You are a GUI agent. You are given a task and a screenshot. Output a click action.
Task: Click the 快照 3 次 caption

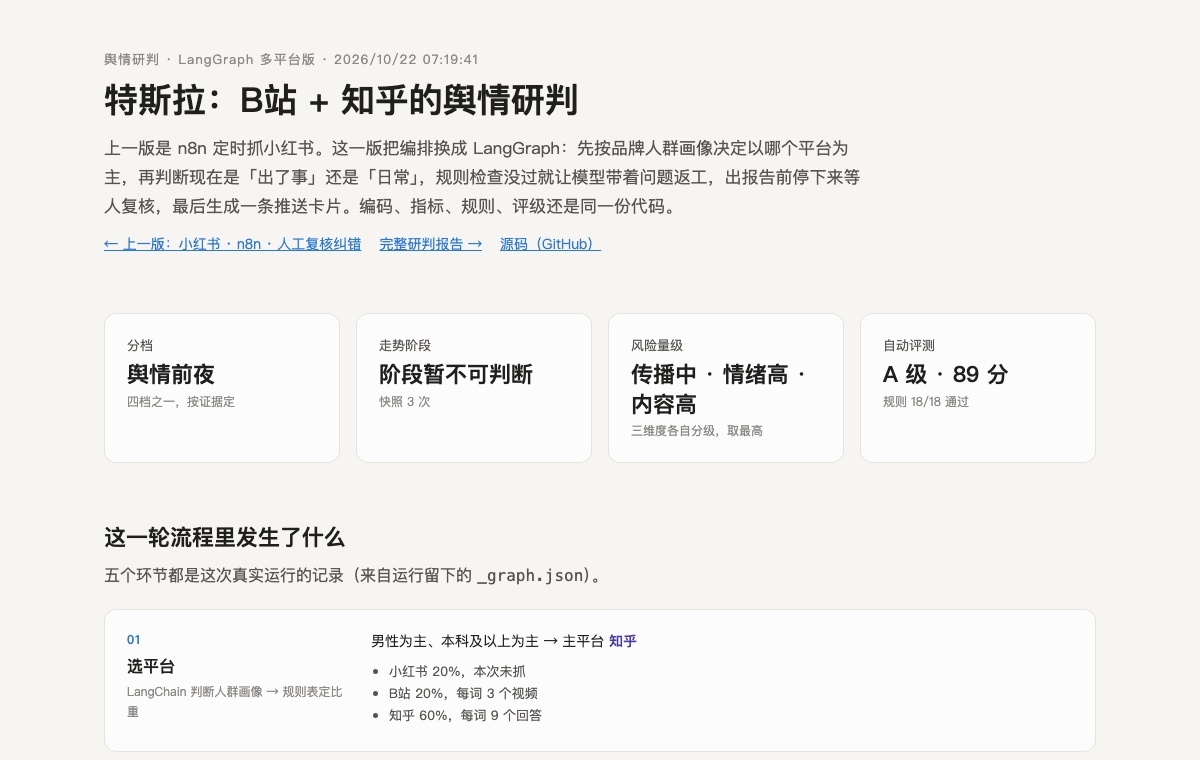click(404, 402)
